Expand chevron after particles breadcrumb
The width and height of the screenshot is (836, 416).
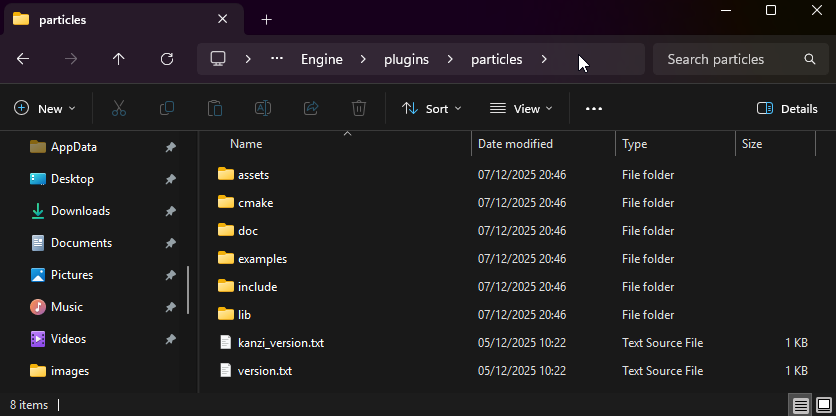tap(544, 59)
